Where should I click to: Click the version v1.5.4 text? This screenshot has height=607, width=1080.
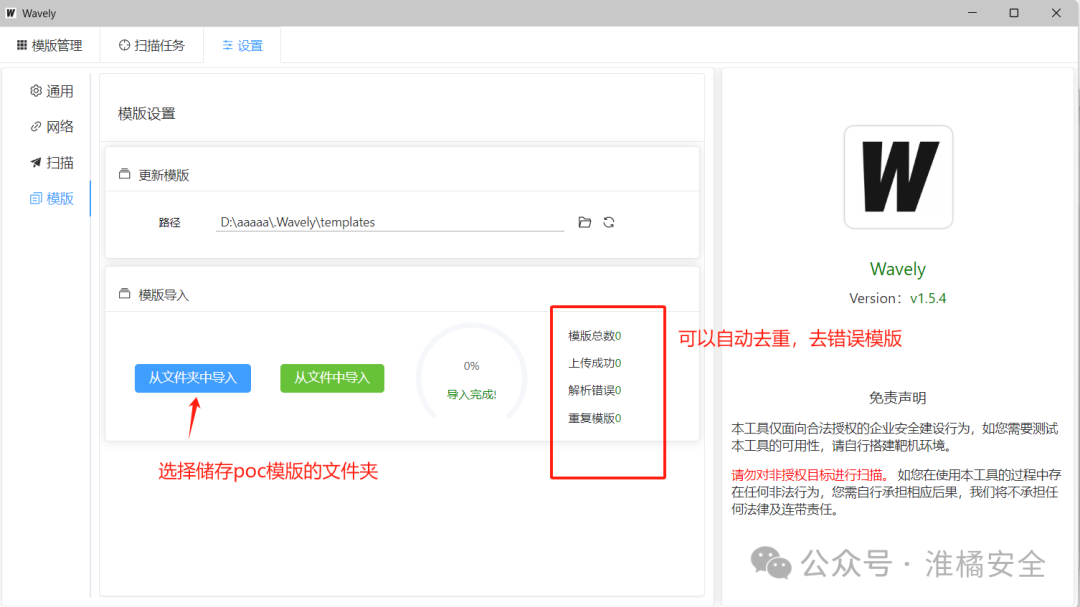(928, 298)
